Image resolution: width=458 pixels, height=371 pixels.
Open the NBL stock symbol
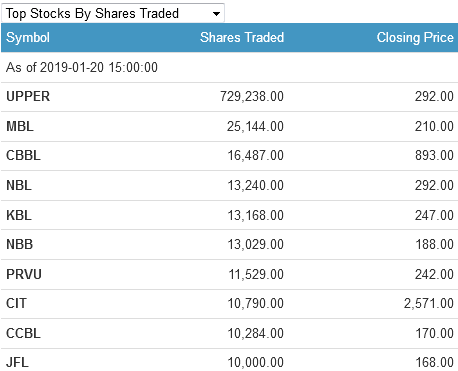[19, 185]
